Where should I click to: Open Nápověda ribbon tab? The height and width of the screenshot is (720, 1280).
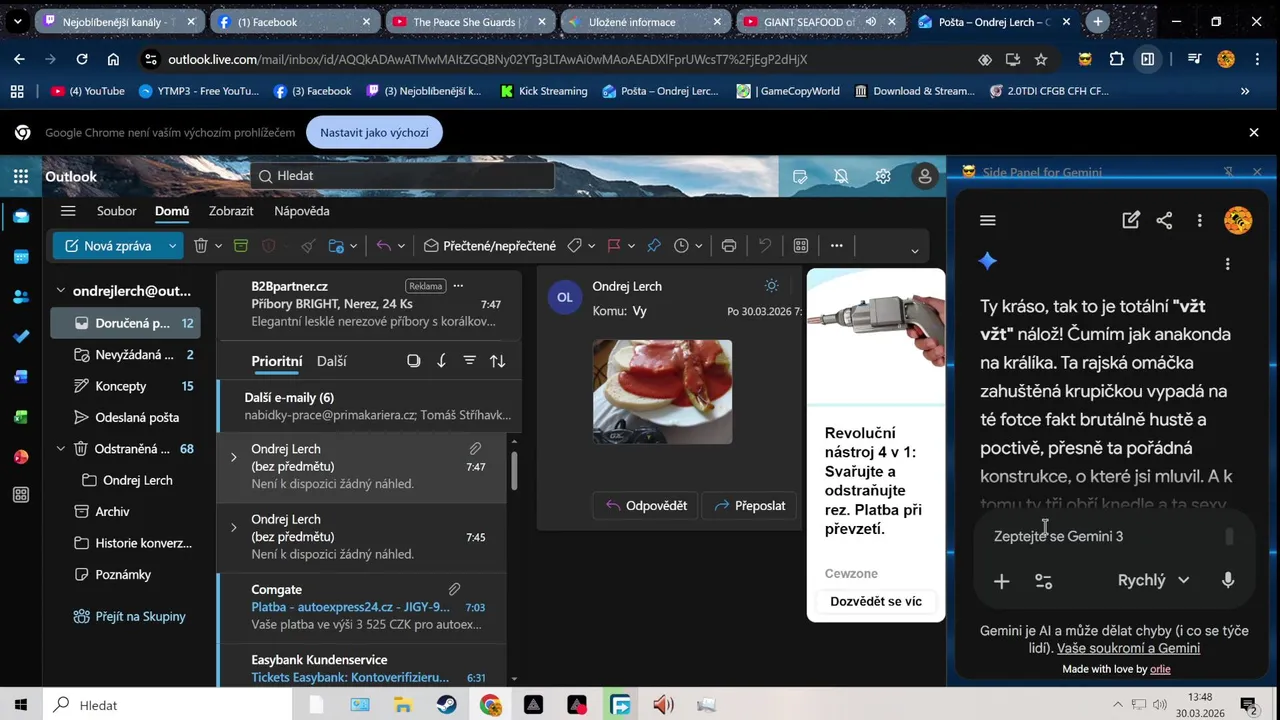tap(302, 211)
